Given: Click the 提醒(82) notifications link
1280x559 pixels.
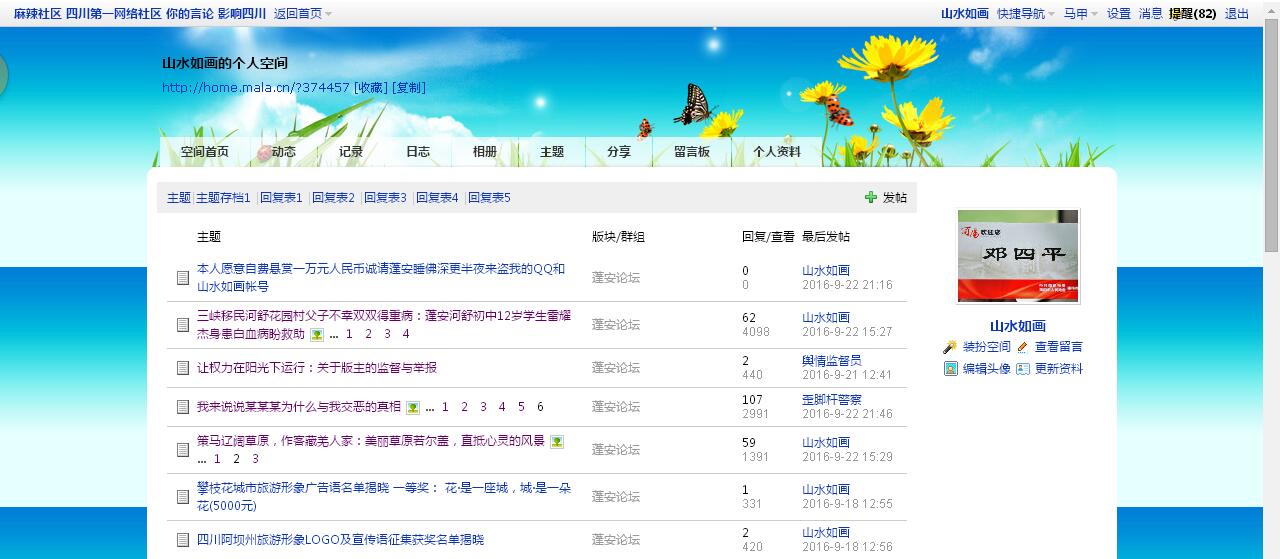Looking at the screenshot, I should tap(1192, 14).
